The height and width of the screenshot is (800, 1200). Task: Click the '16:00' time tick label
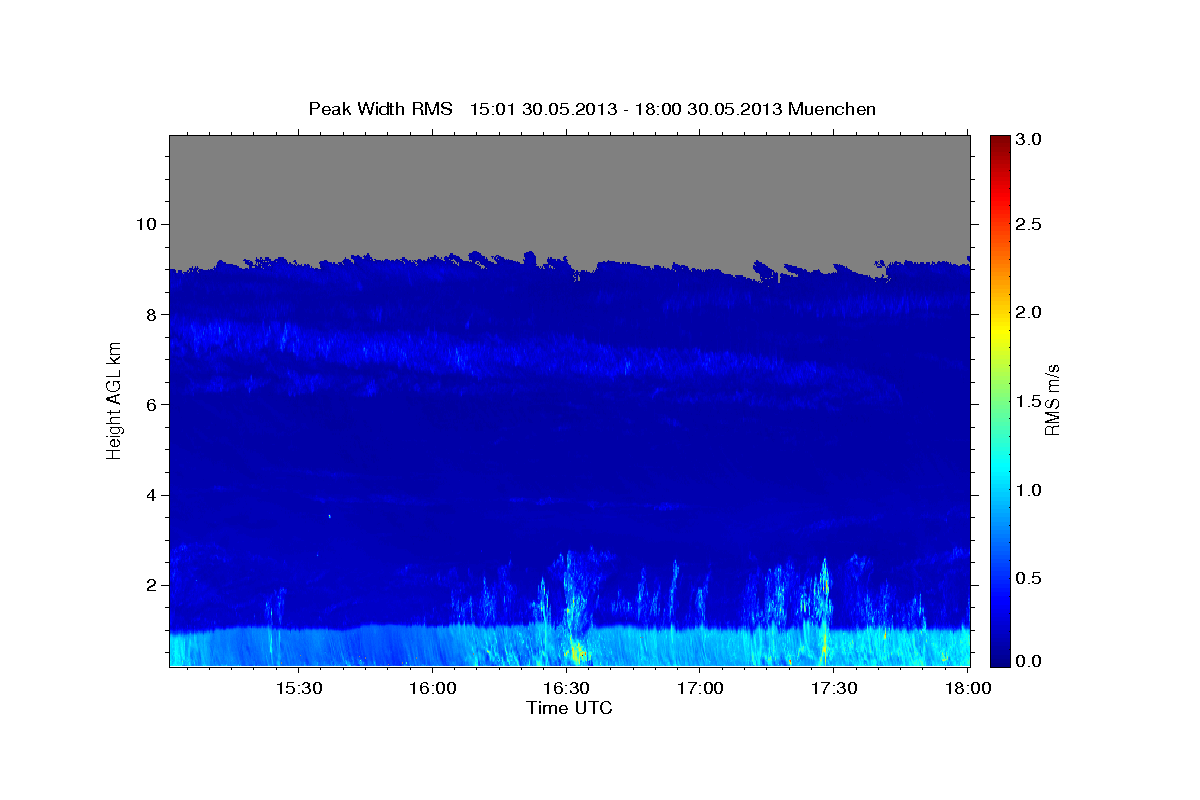(x=433, y=689)
